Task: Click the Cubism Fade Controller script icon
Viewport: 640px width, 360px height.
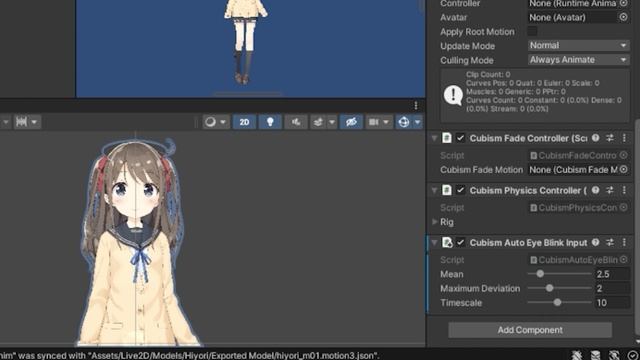Action: (447, 138)
